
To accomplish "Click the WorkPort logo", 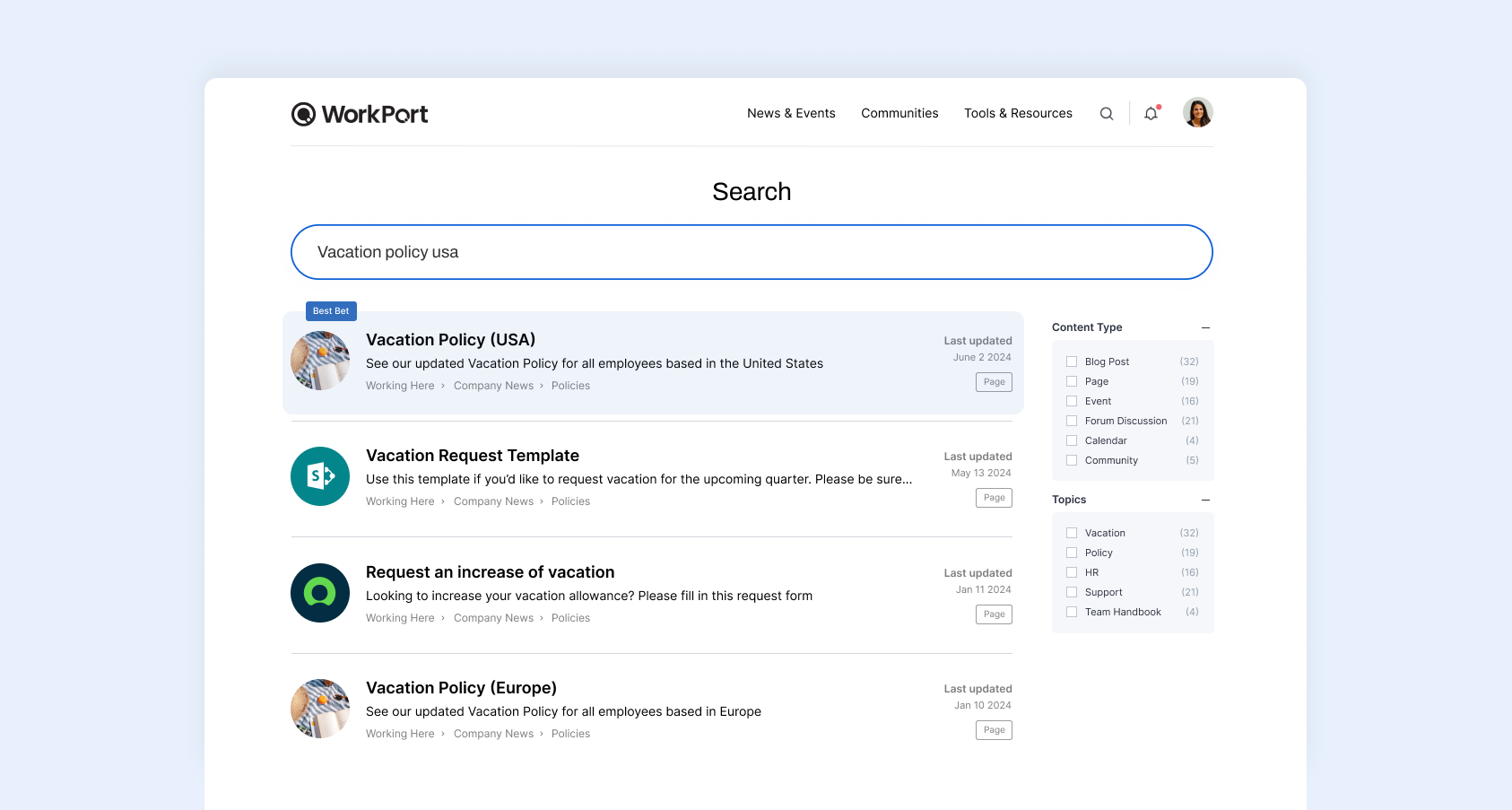I will click(359, 114).
